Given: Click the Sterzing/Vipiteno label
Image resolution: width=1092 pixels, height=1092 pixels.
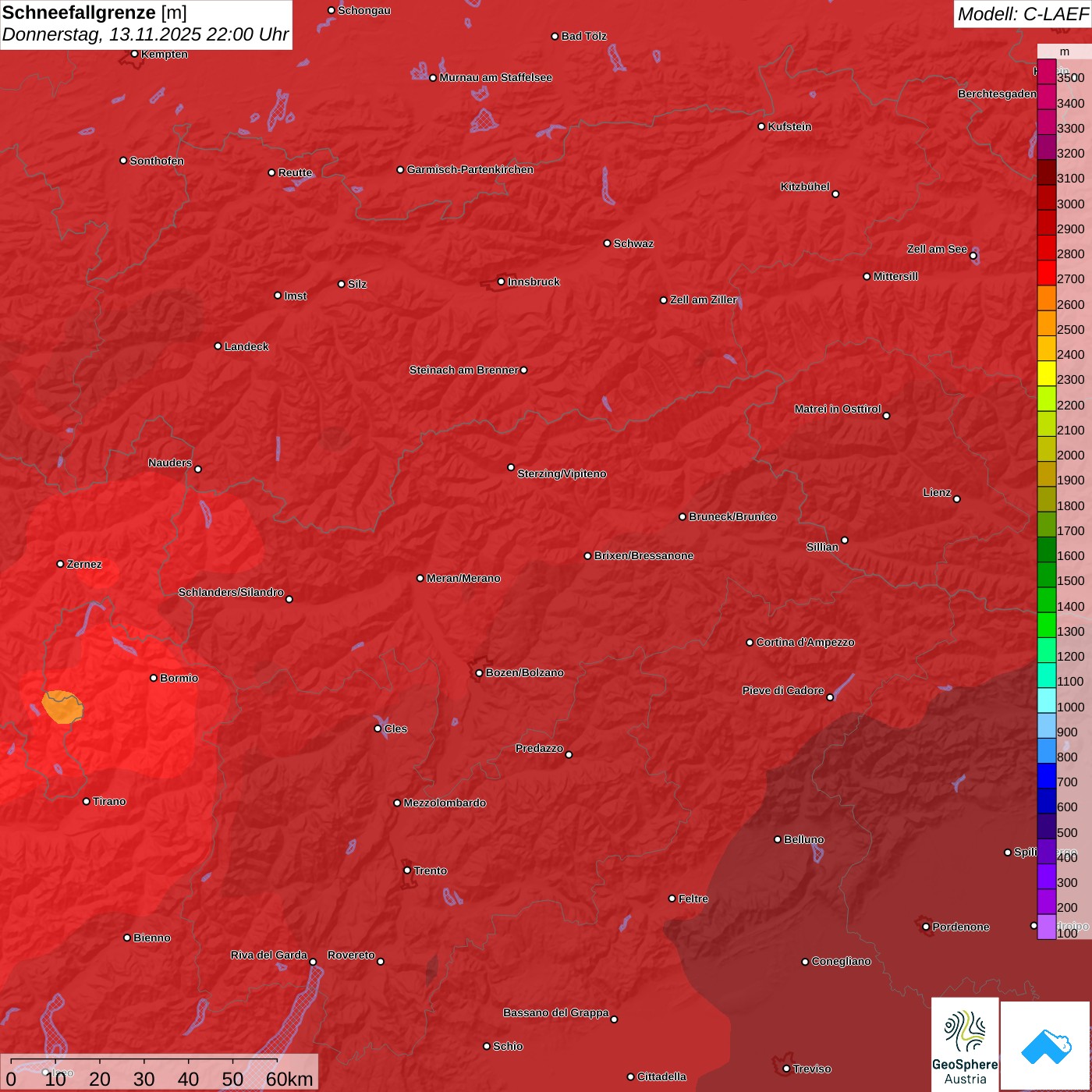Looking at the screenshot, I should (x=562, y=473).
